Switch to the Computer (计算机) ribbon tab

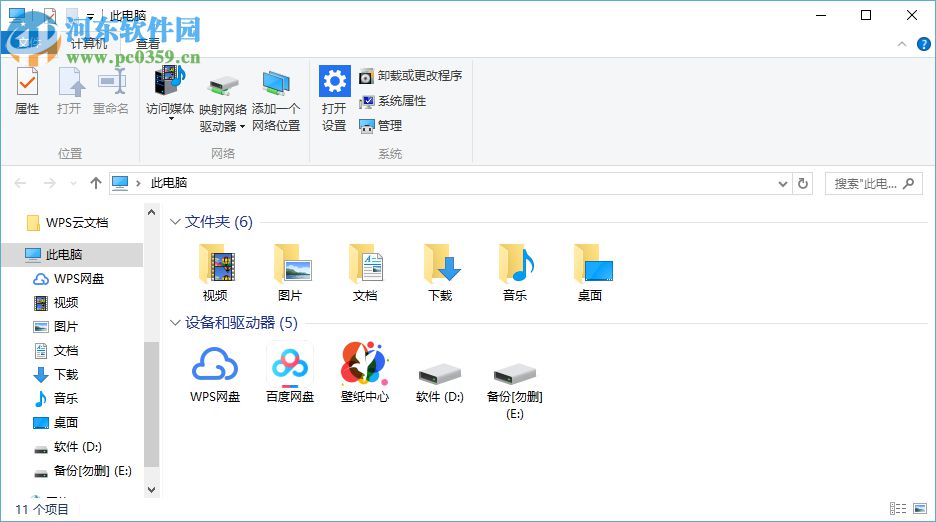(x=89, y=44)
